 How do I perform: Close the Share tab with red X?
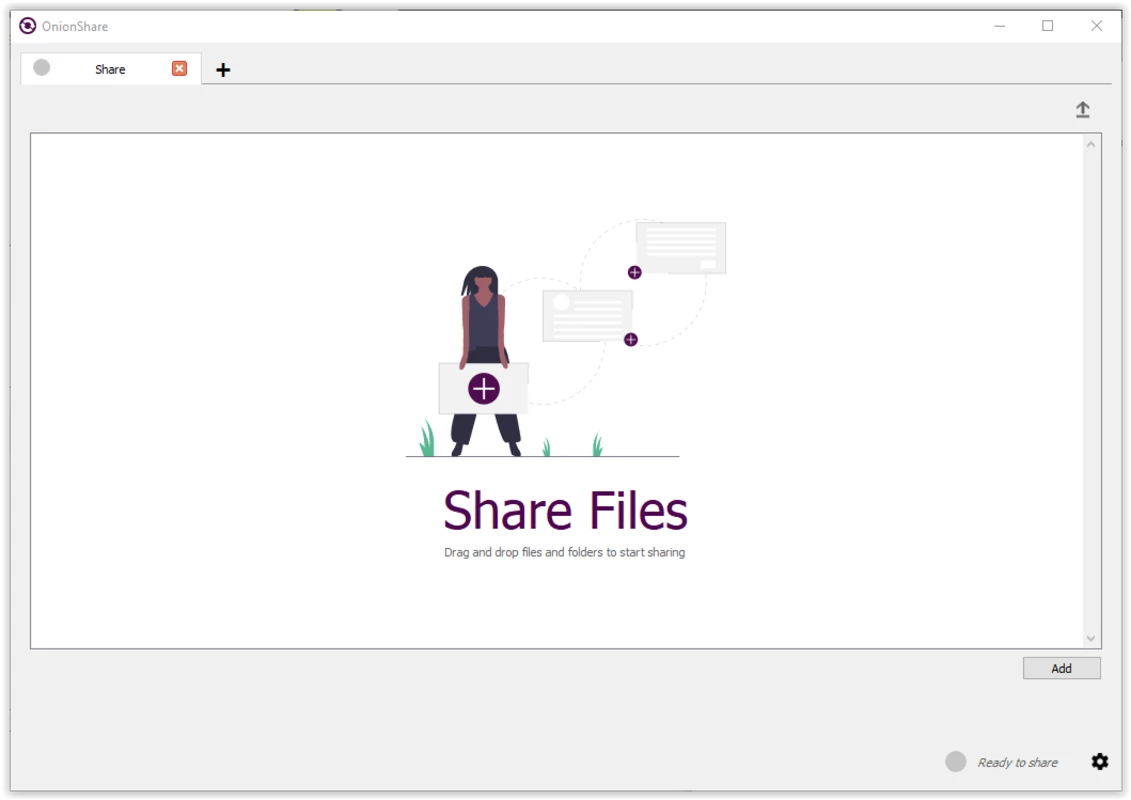179,69
